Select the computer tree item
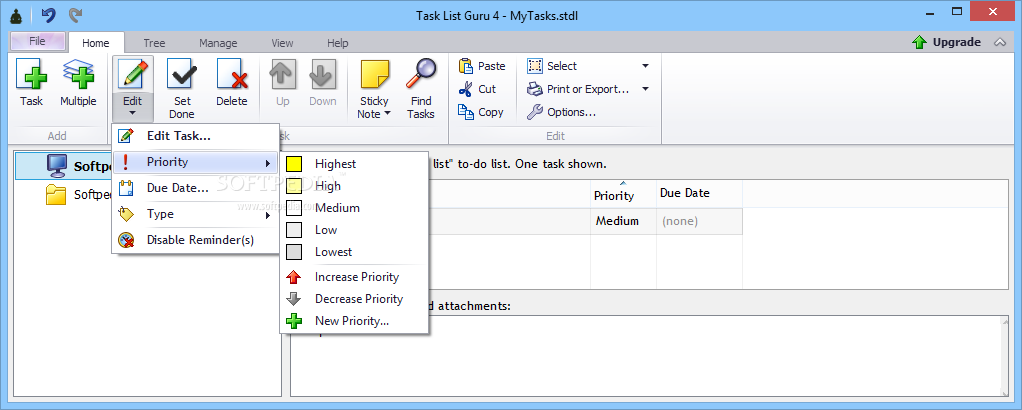Screen dimensions: 1022x410 [x=57, y=166]
